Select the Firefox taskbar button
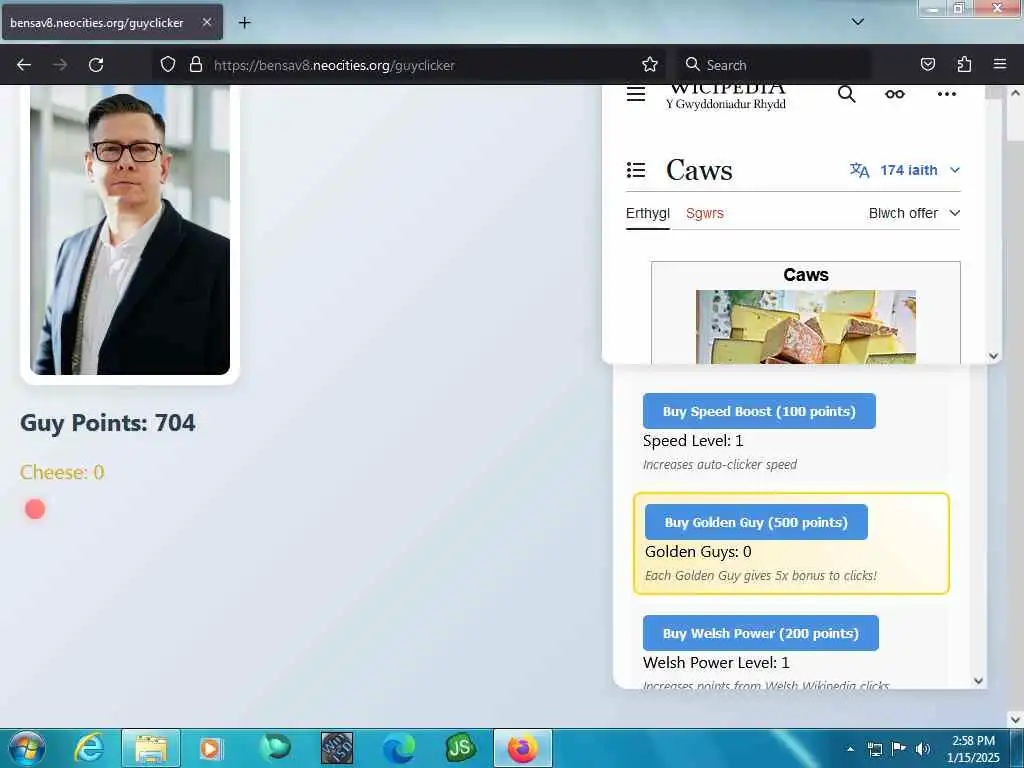 pos(522,748)
